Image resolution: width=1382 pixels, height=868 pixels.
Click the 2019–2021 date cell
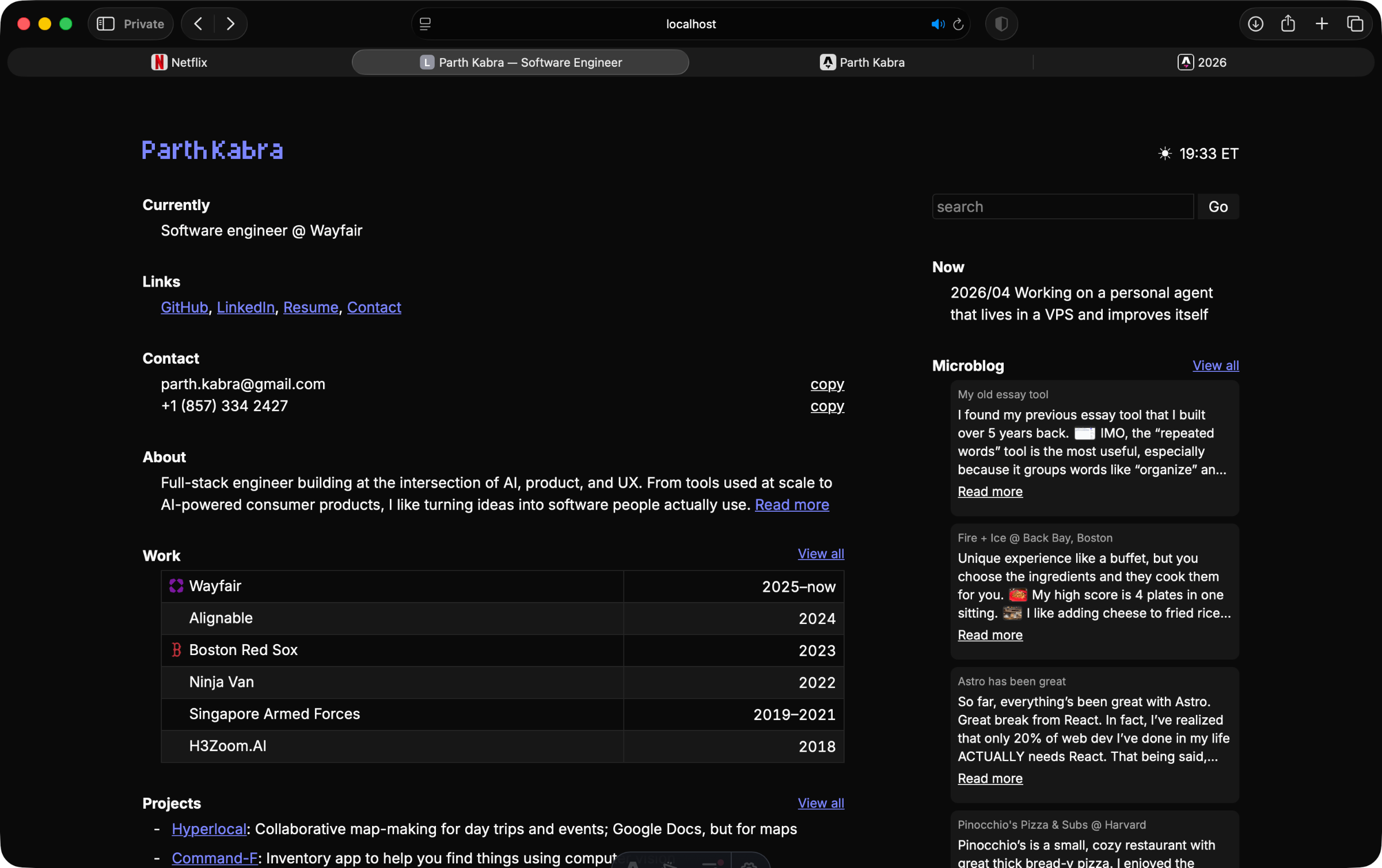(x=734, y=714)
